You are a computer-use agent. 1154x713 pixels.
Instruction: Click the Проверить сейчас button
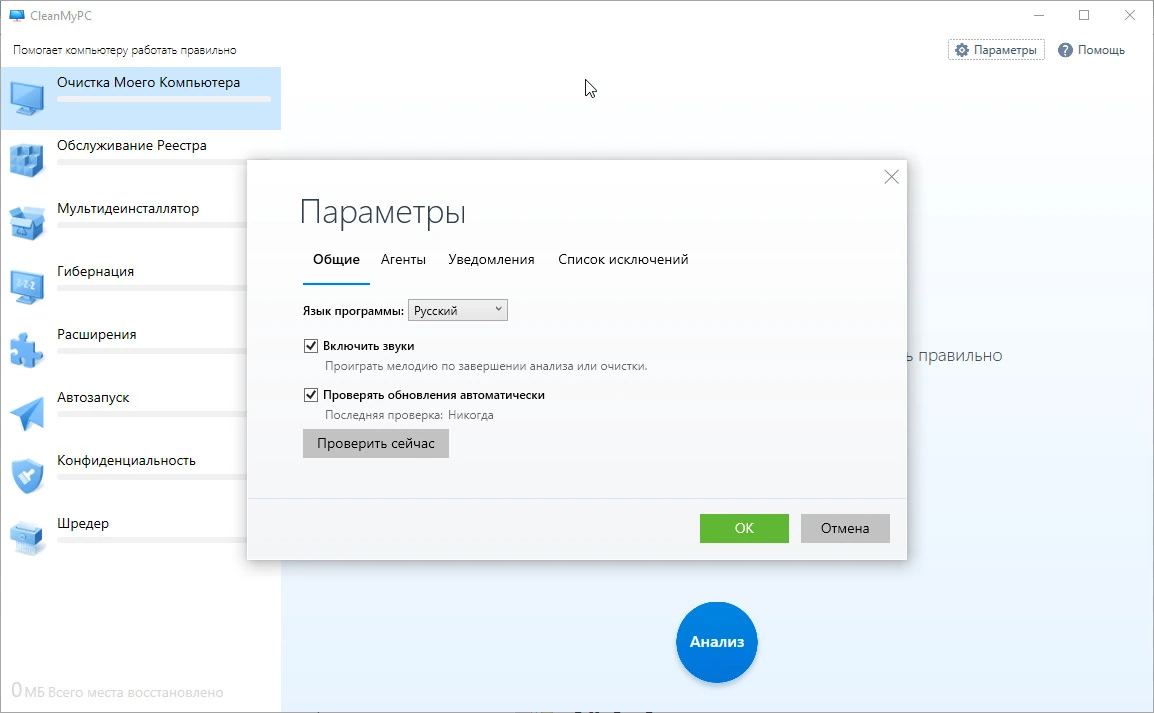pyautogui.click(x=376, y=444)
